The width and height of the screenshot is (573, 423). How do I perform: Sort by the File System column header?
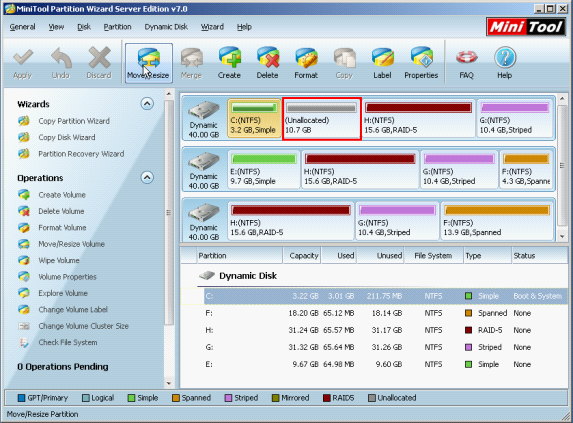coord(433,256)
